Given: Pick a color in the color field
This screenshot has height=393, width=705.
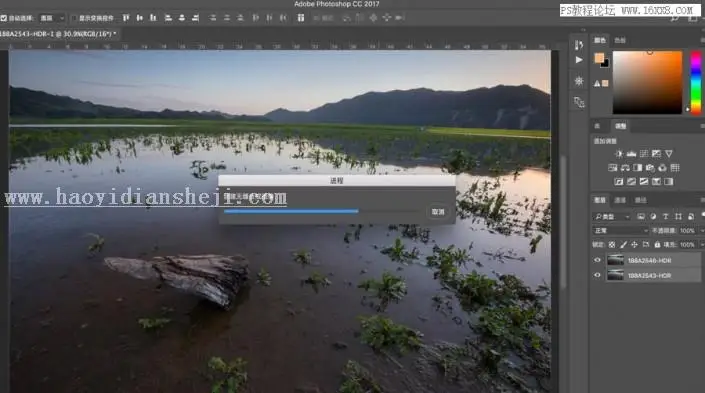Looking at the screenshot, I should tap(647, 83).
